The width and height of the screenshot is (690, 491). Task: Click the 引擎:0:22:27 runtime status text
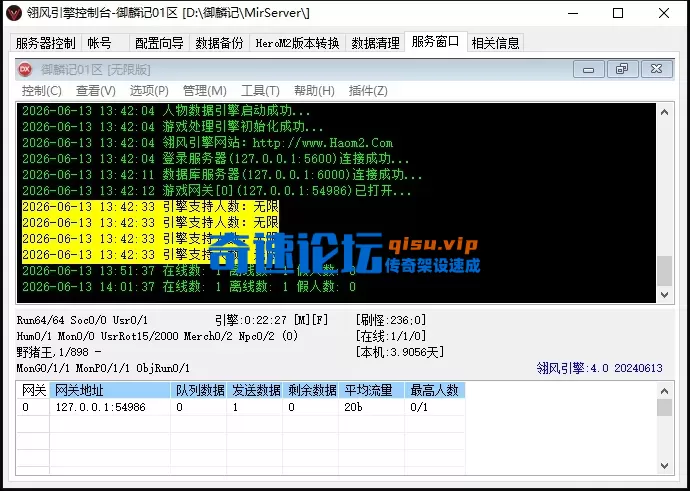(x=272, y=320)
